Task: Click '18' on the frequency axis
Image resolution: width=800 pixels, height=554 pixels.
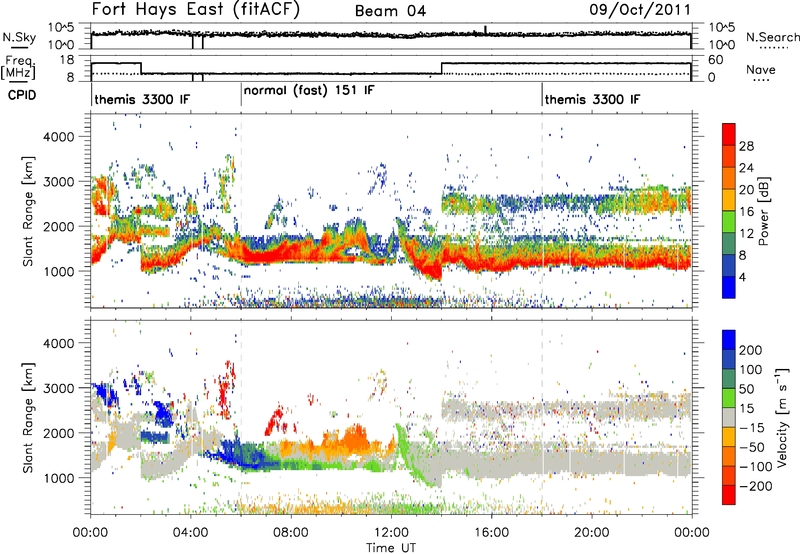Action: click(67, 60)
